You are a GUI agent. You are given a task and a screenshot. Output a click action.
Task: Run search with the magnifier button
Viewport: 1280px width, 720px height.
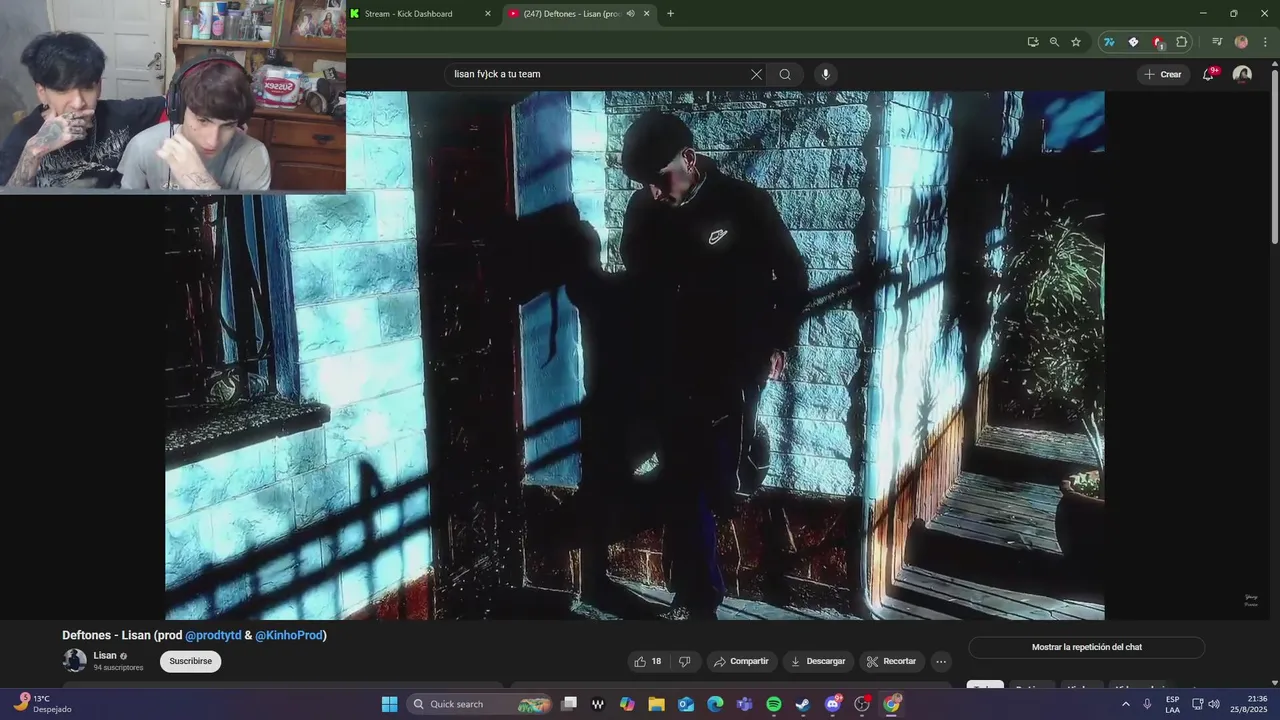click(785, 74)
